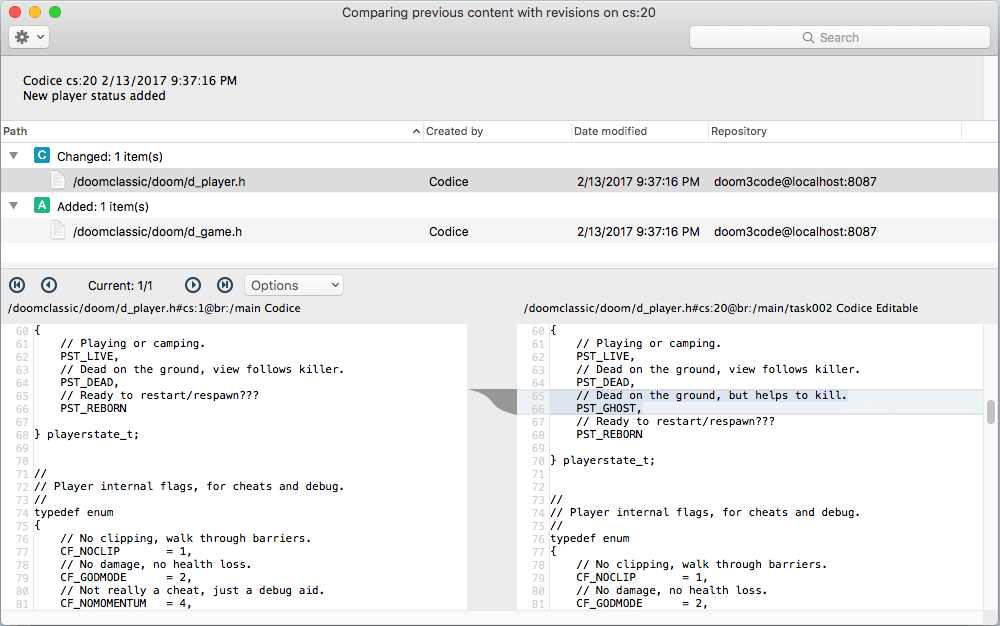Screen dimensions: 1000x626
Task: Go to the next difference
Action: [193, 285]
